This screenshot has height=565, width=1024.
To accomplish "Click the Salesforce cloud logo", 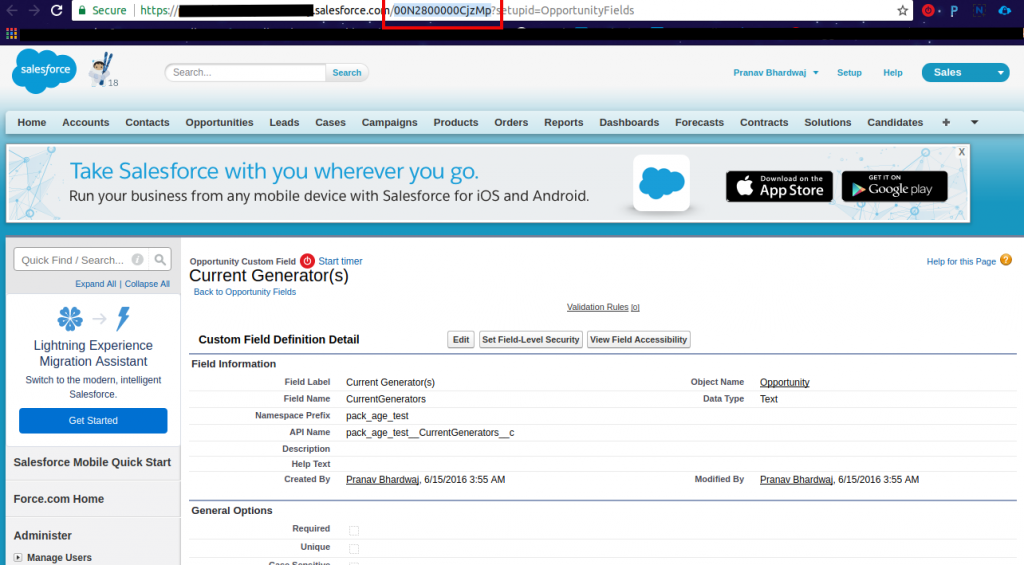I will click(44, 71).
